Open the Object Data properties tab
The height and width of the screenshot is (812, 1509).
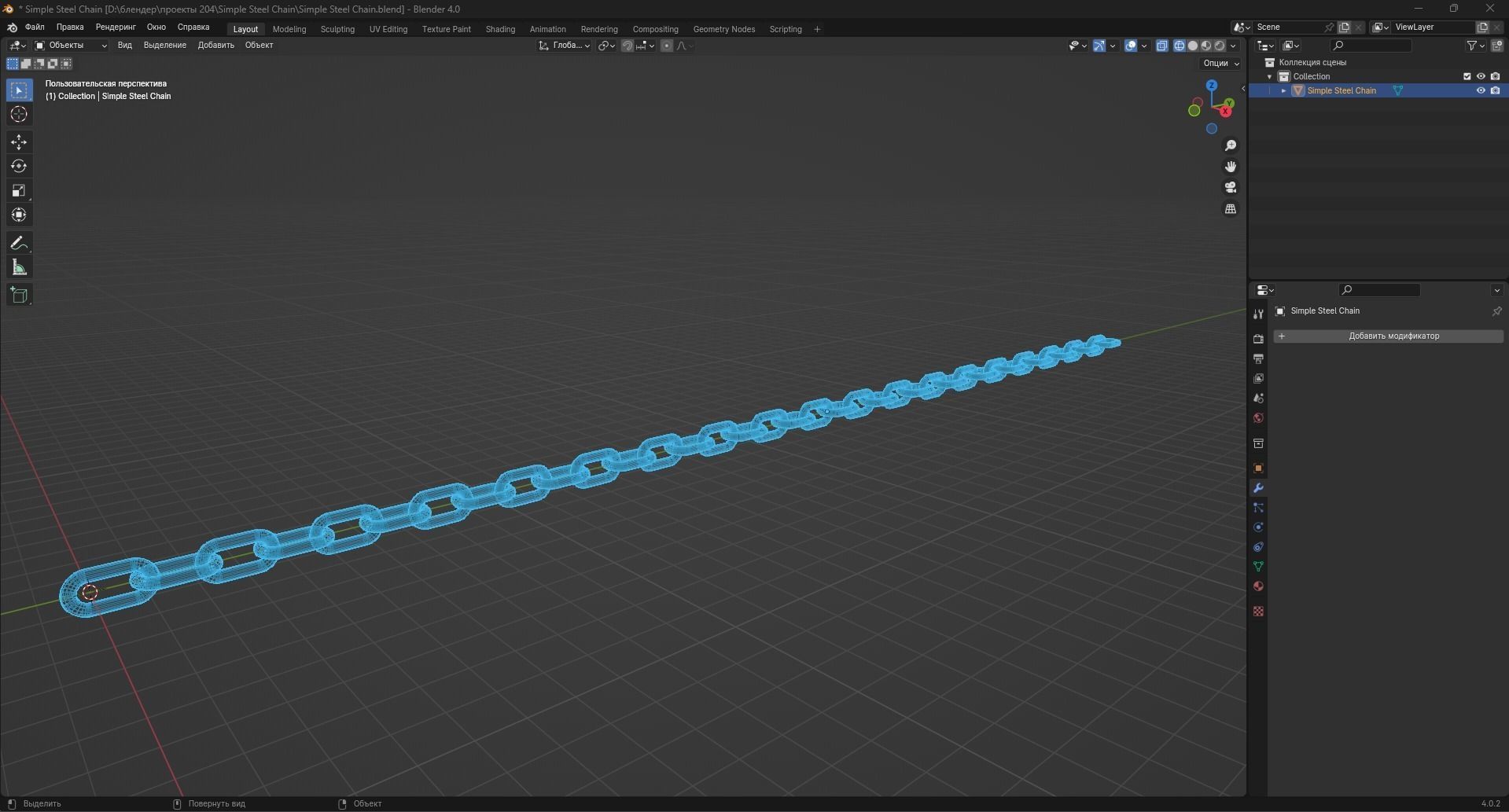[1258, 567]
